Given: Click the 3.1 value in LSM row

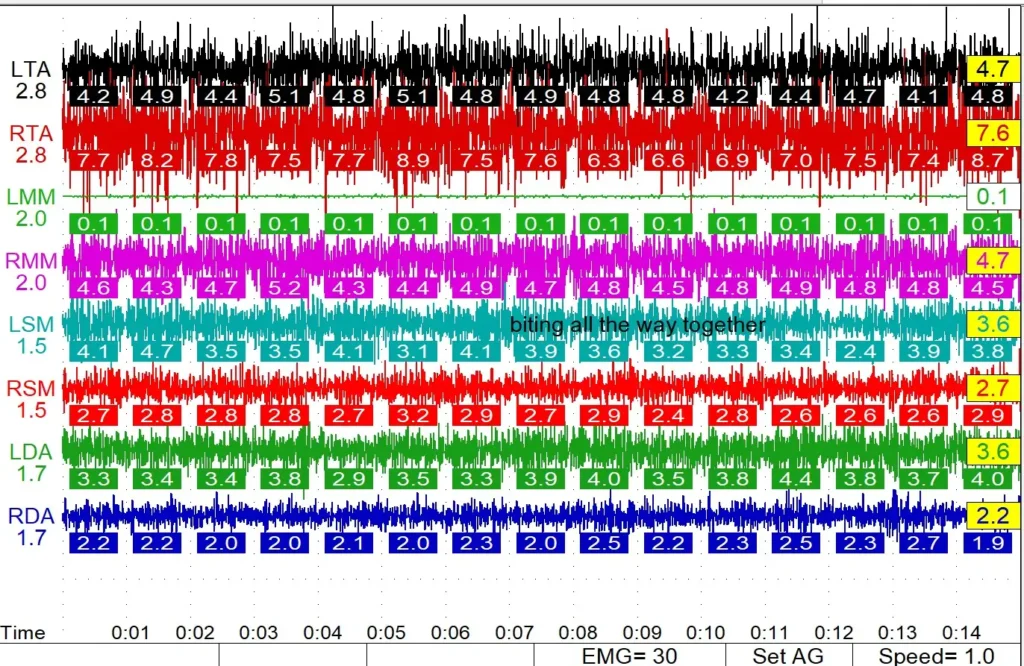Looking at the screenshot, I should pyautogui.click(x=413, y=352).
